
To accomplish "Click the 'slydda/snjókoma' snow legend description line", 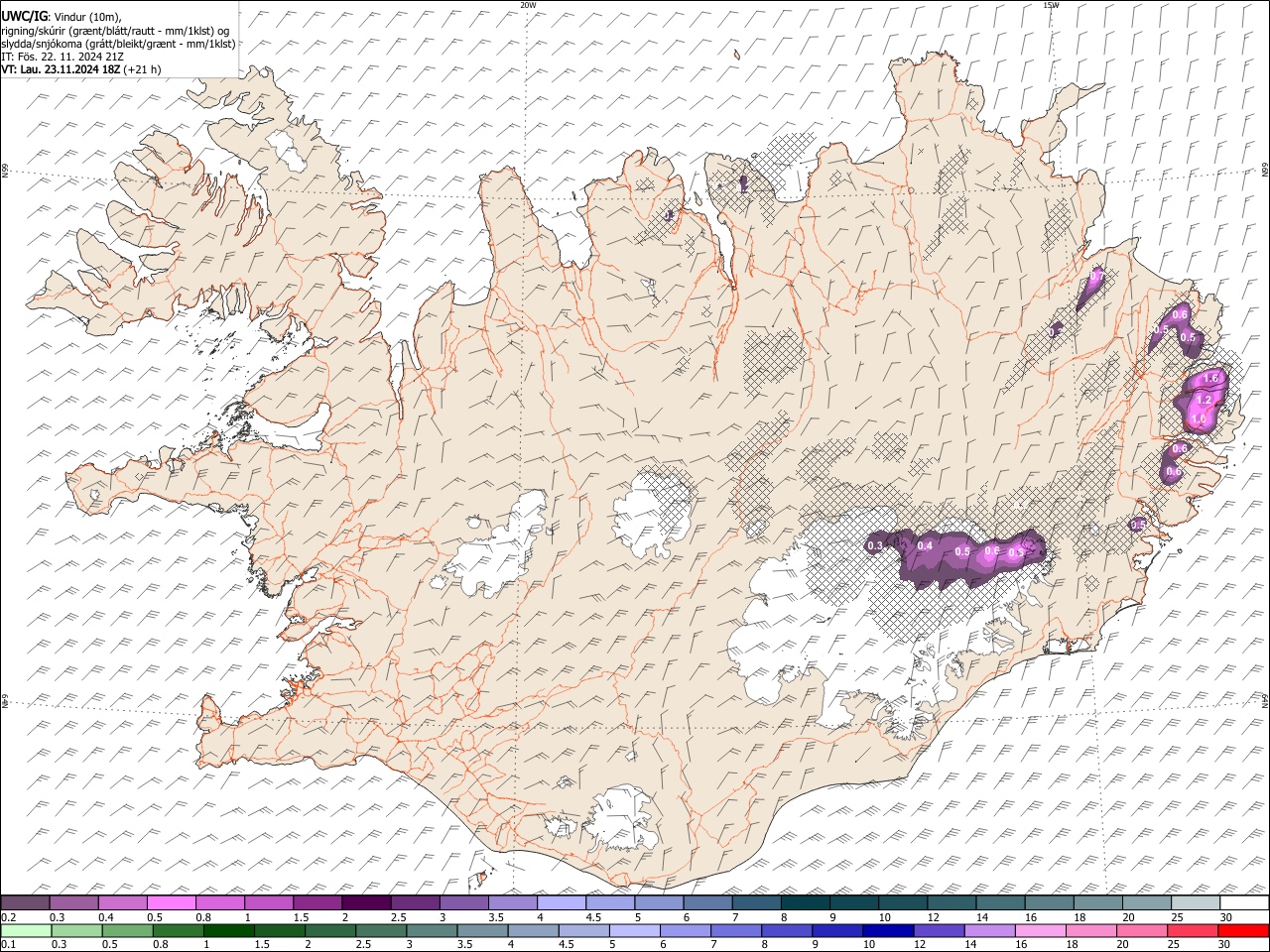I will [119, 44].
